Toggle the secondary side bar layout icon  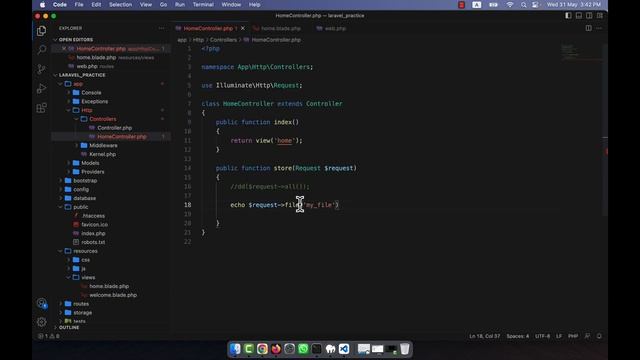589,16
